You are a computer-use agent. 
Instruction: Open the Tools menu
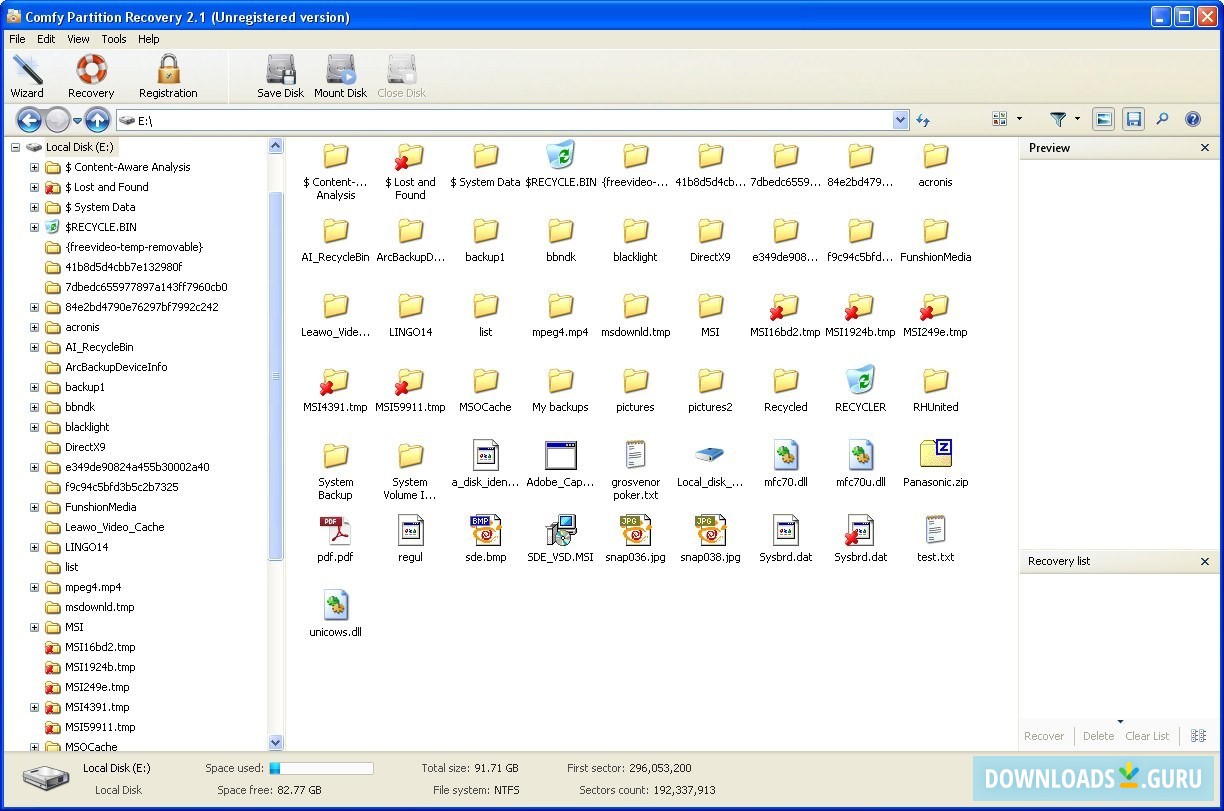pyautogui.click(x=113, y=39)
